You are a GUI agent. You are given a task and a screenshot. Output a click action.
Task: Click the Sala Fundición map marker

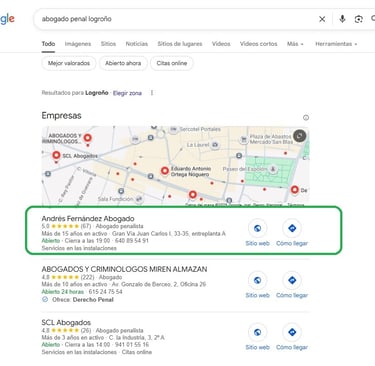139,199
